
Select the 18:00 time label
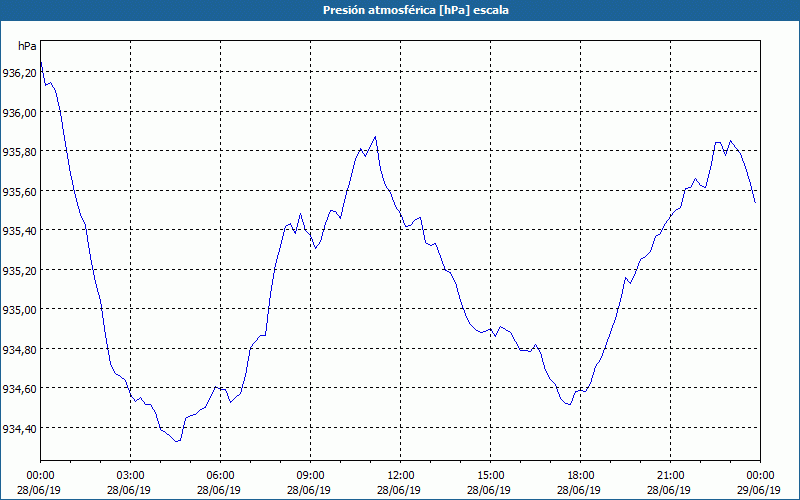(580, 476)
